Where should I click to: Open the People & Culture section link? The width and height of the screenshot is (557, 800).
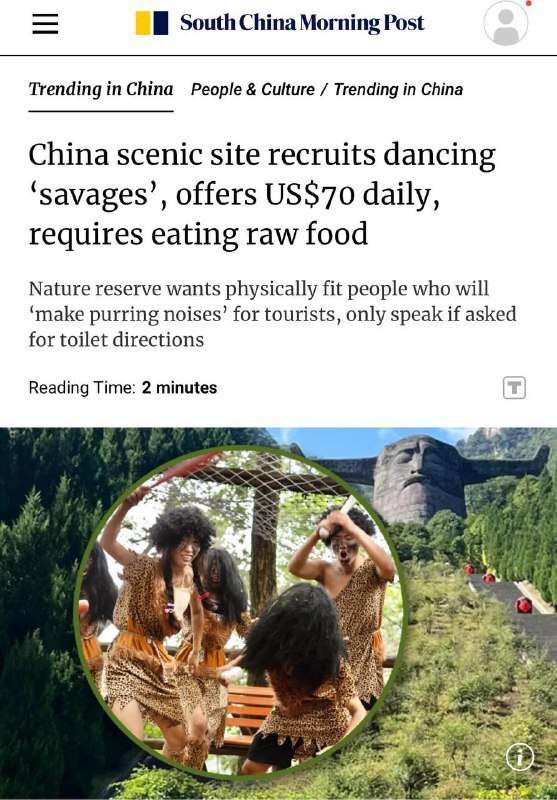pyautogui.click(x=252, y=90)
